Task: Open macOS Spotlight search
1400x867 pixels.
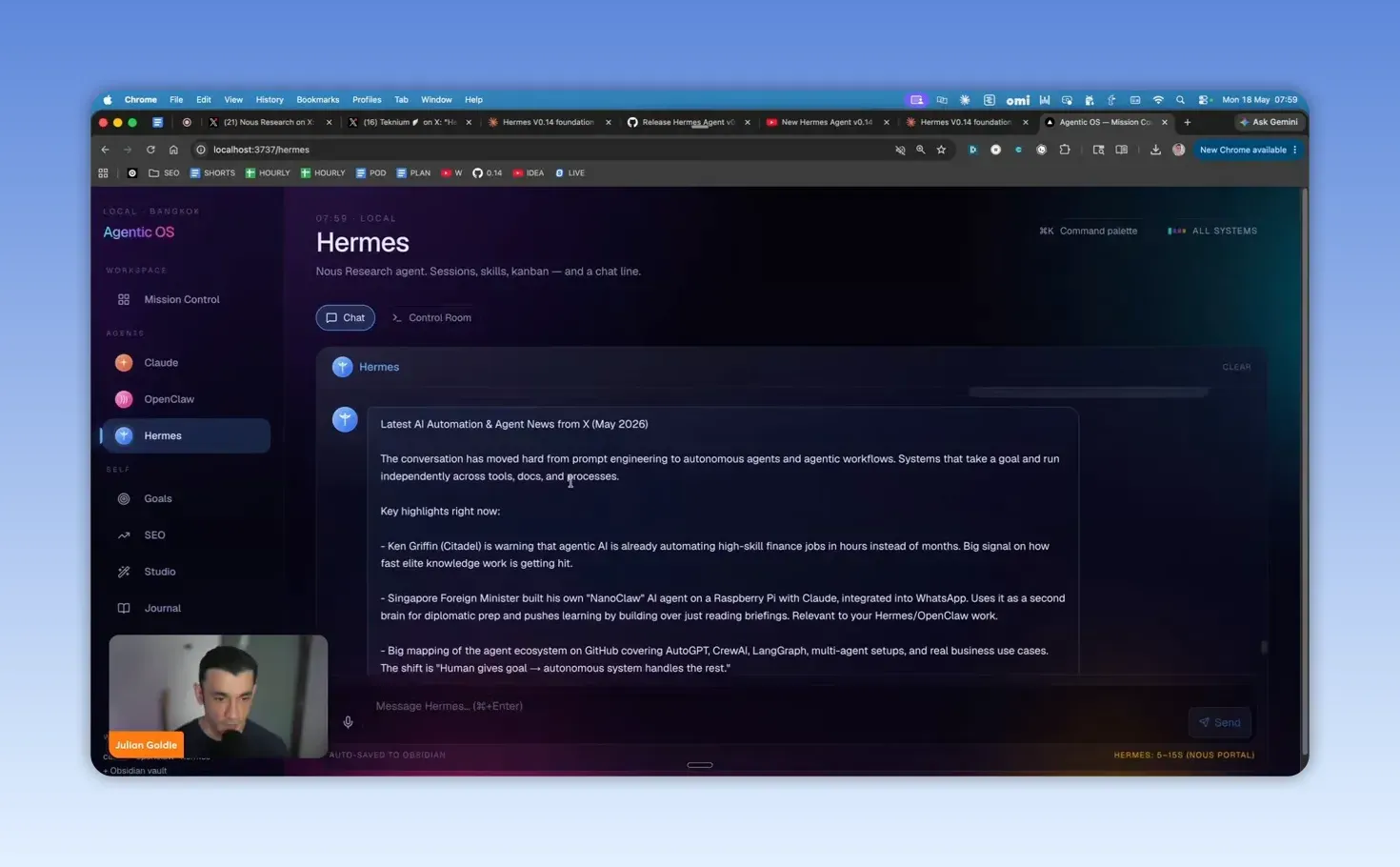Action: (x=1180, y=100)
